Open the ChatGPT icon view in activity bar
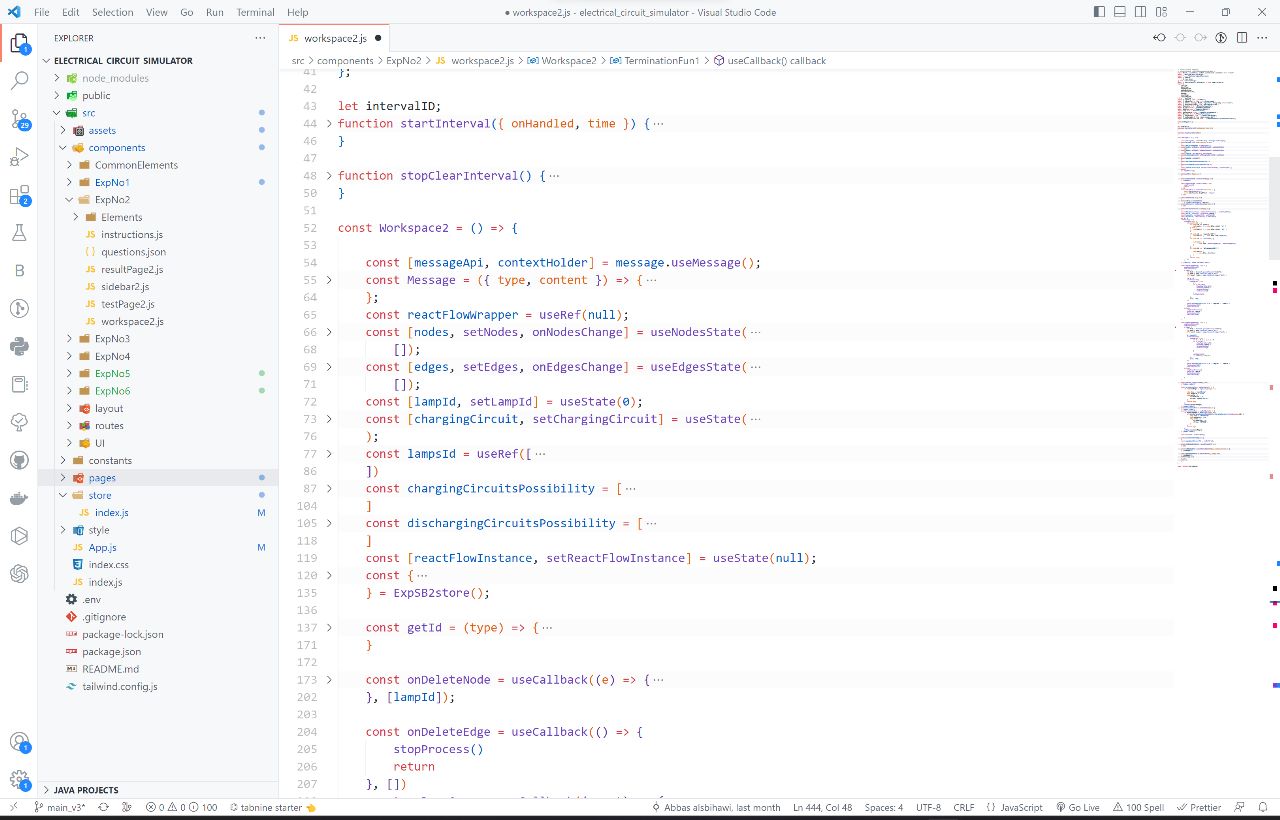 [x=19, y=573]
